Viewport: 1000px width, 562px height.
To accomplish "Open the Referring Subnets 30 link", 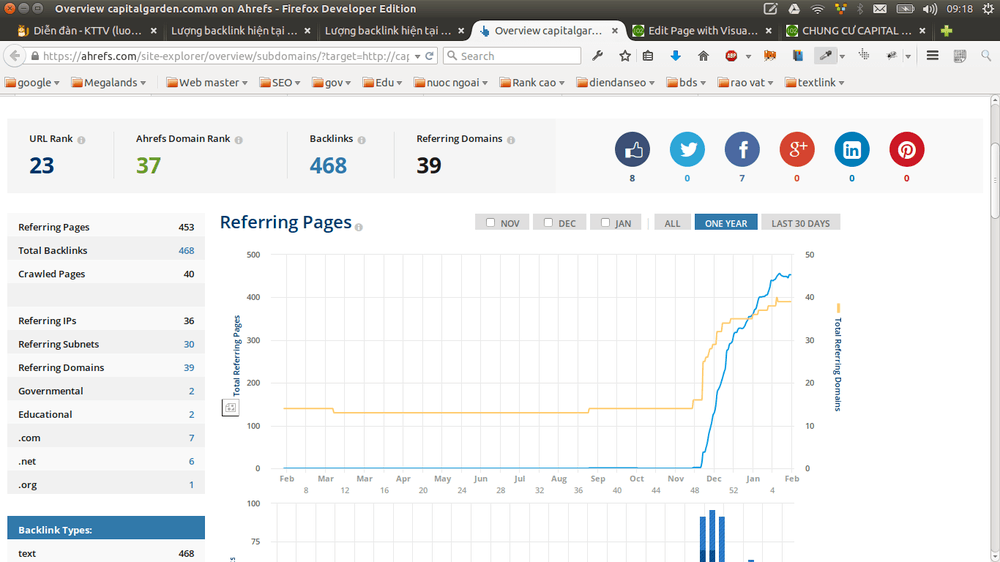I will point(189,344).
